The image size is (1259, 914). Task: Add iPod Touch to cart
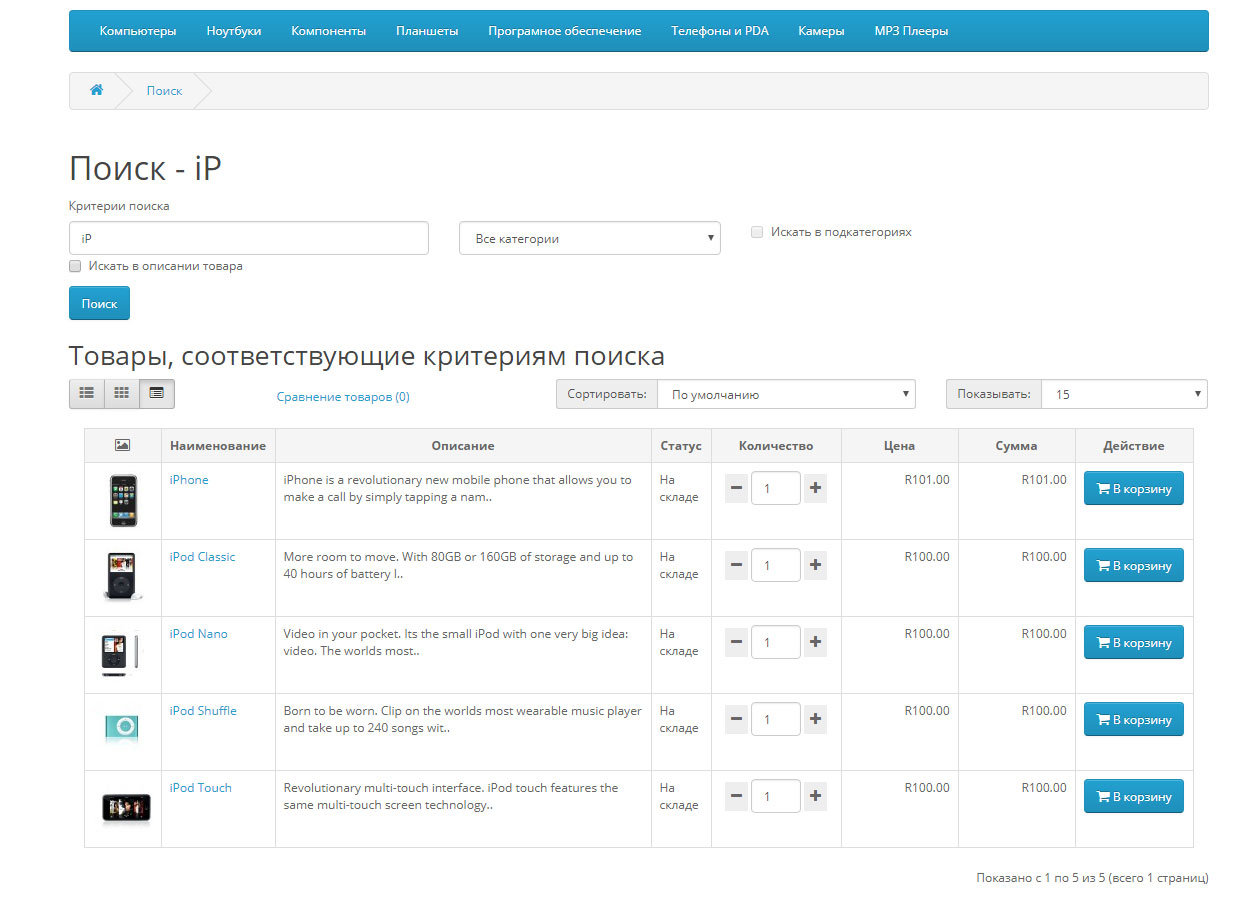(x=1134, y=796)
